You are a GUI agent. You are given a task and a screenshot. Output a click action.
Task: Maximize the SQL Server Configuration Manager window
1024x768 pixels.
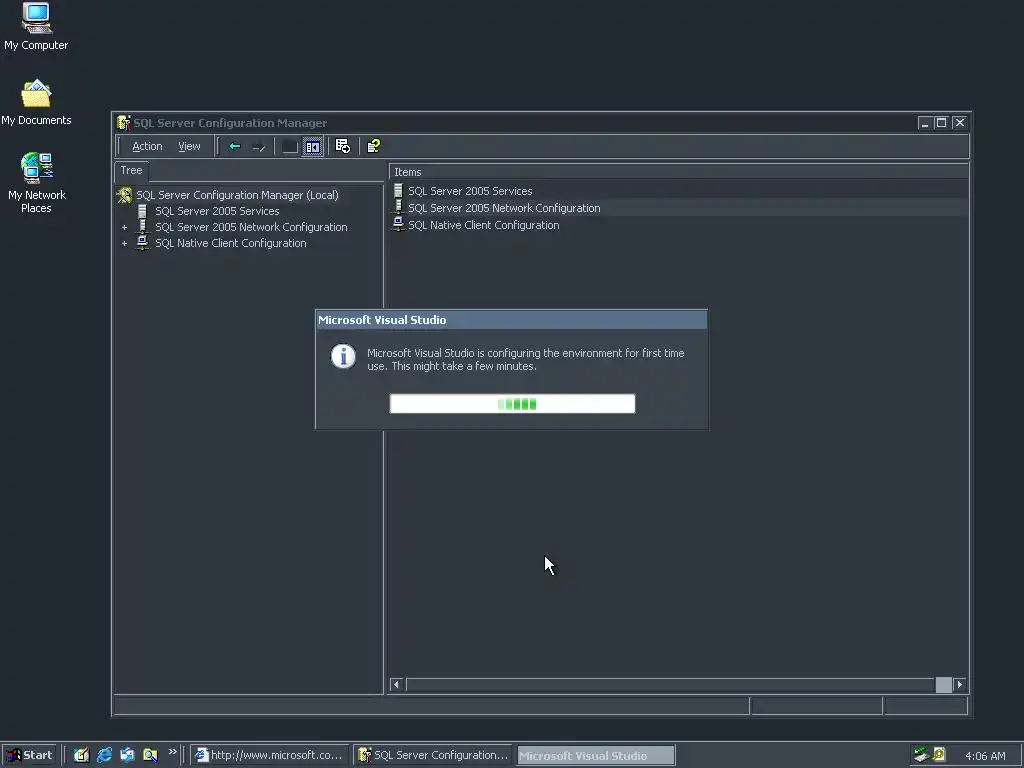(941, 123)
